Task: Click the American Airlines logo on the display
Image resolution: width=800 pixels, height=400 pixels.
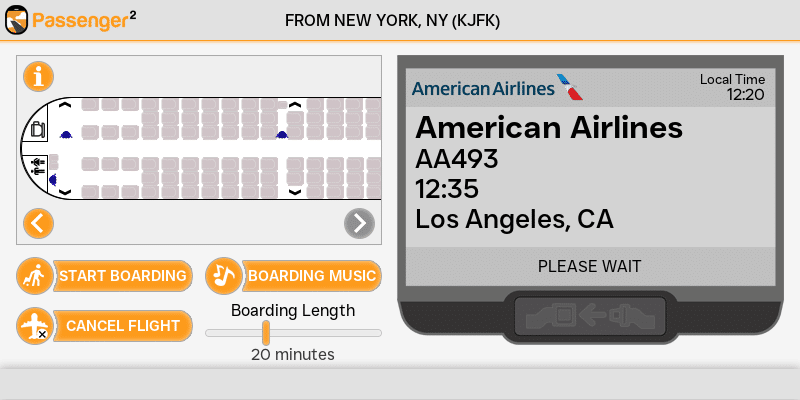Action: [x=496, y=88]
